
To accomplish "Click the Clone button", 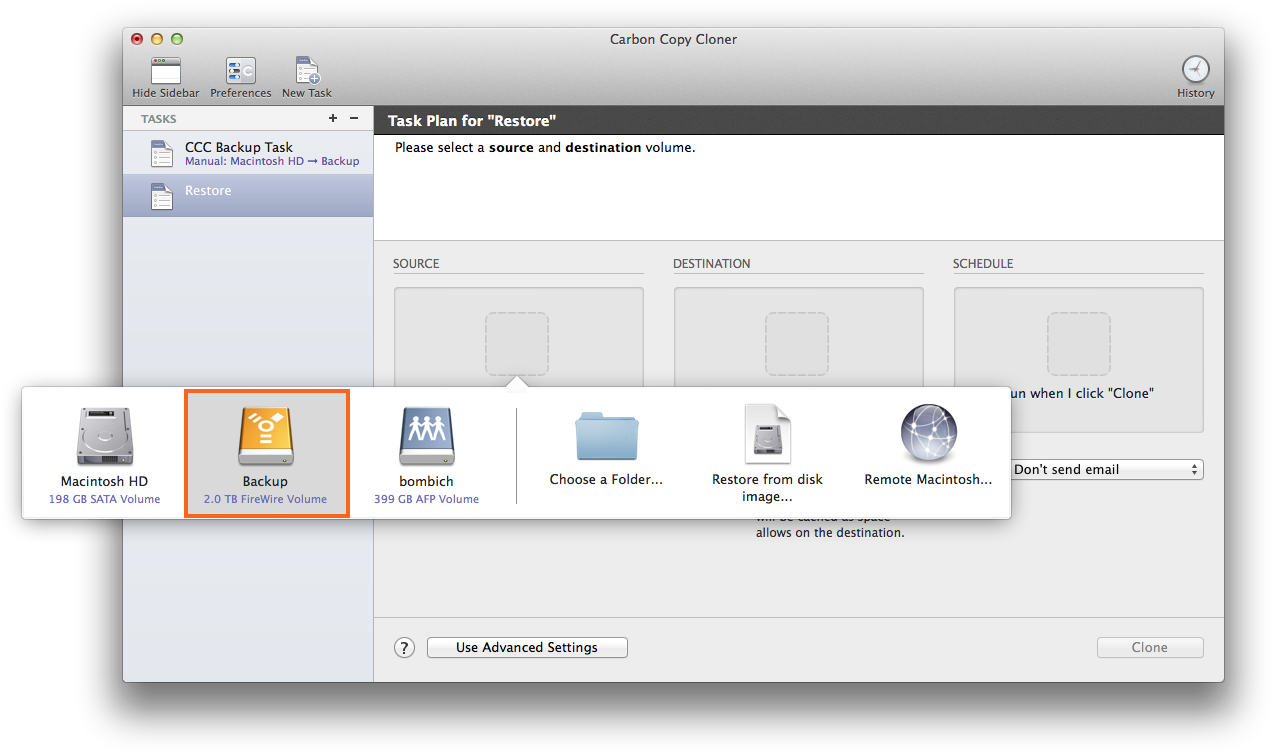I will (1150, 648).
